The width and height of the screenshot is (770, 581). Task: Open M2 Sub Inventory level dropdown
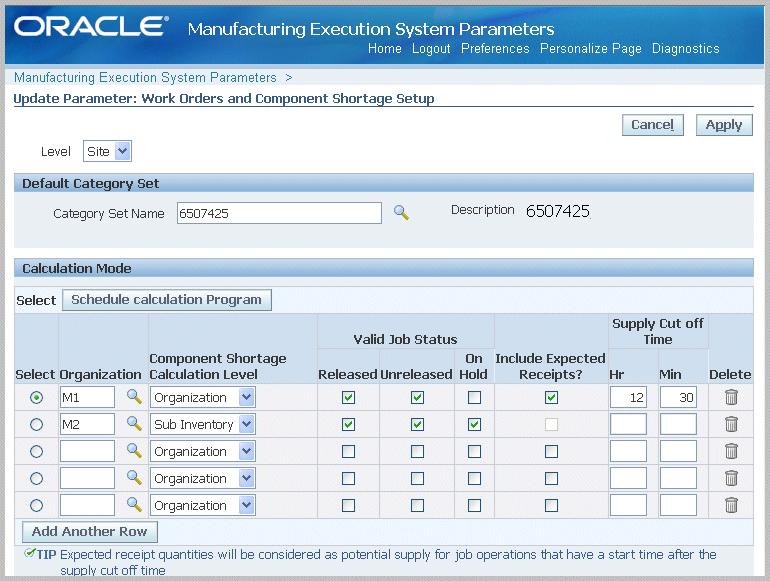202,424
